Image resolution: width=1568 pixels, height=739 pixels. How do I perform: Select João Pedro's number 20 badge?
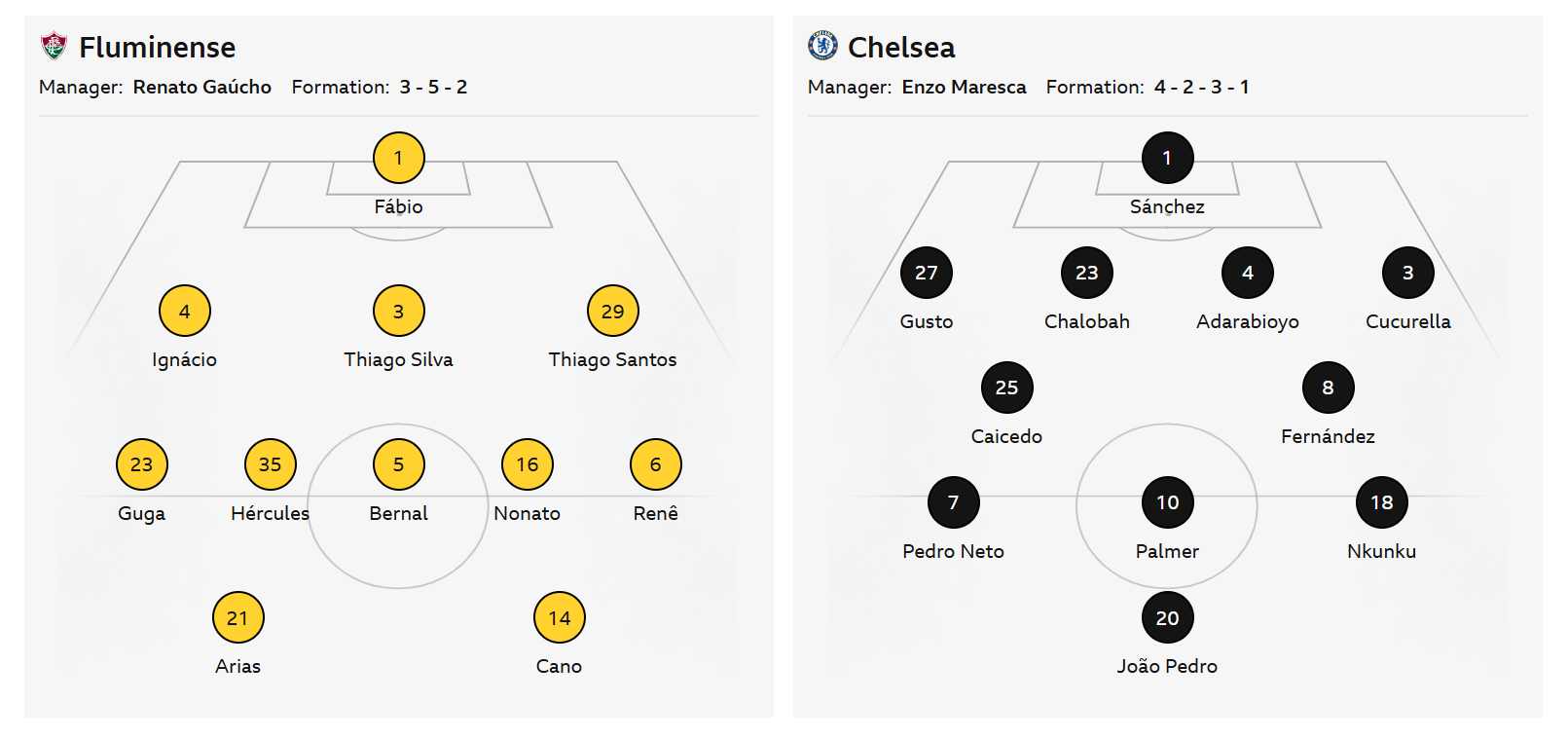pyautogui.click(x=1167, y=618)
